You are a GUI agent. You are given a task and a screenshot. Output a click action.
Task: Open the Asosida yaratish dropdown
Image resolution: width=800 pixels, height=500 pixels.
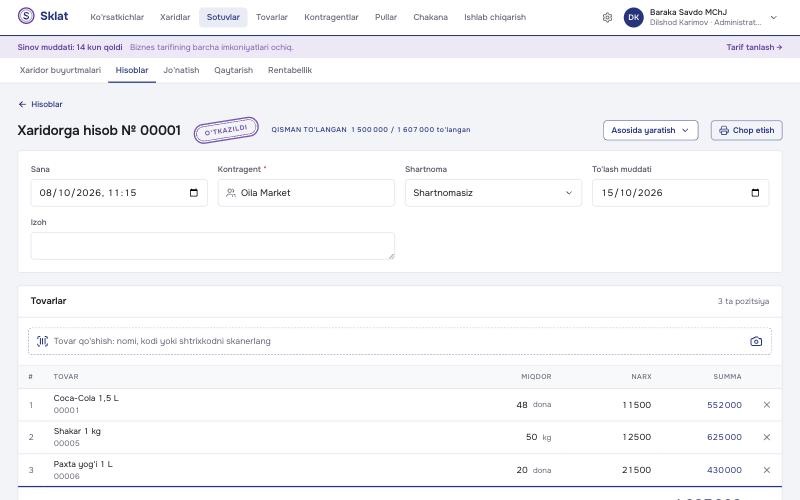[651, 131]
